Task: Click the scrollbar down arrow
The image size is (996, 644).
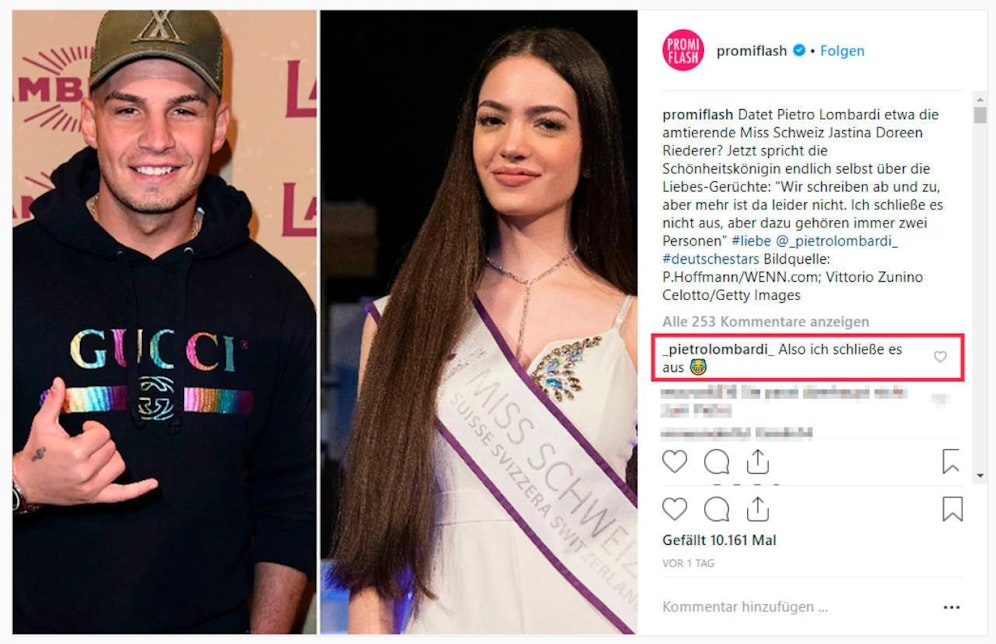Action: click(x=979, y=476)
